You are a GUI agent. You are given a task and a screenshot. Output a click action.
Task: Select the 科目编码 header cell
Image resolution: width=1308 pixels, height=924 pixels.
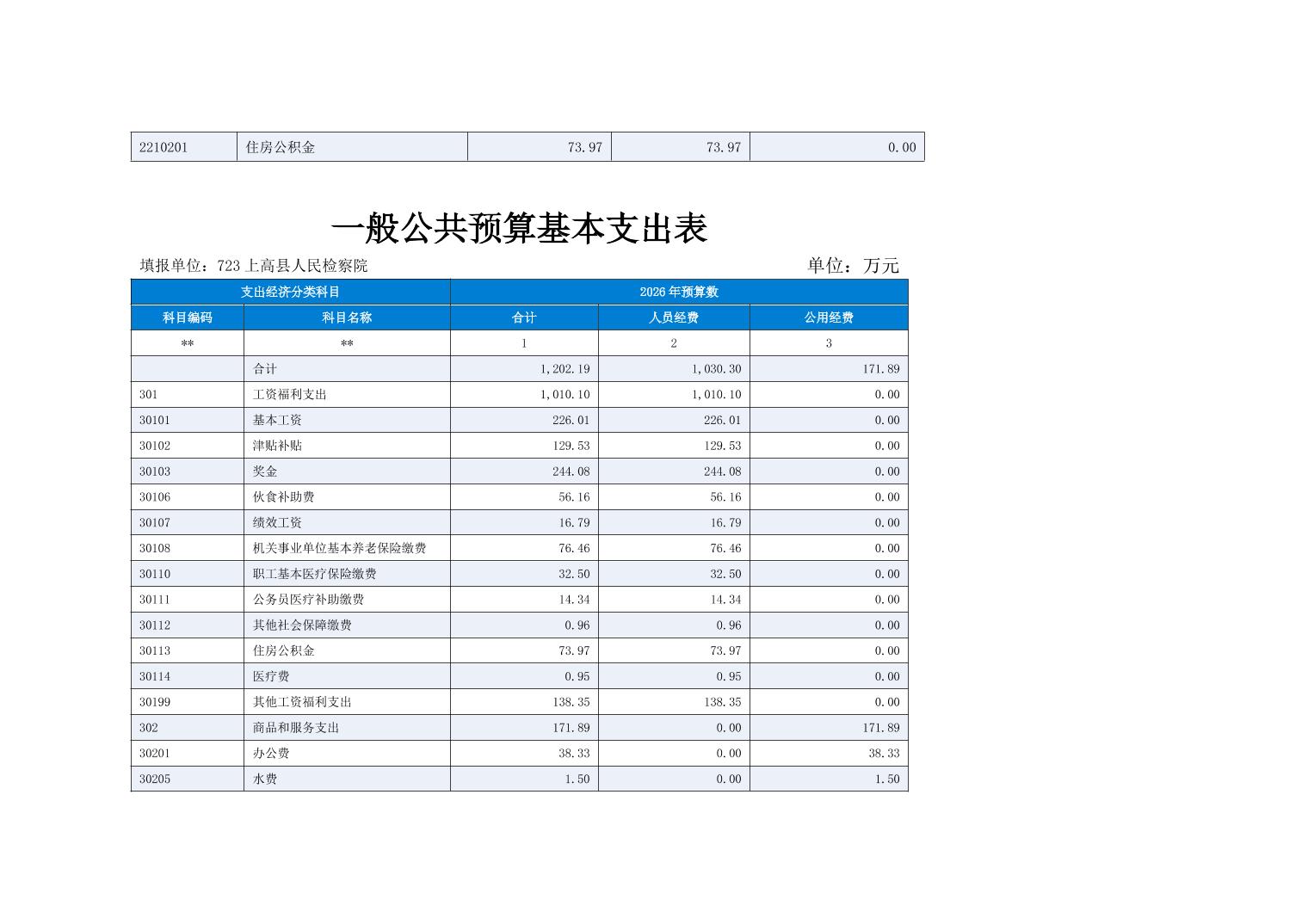click(187, 317)
